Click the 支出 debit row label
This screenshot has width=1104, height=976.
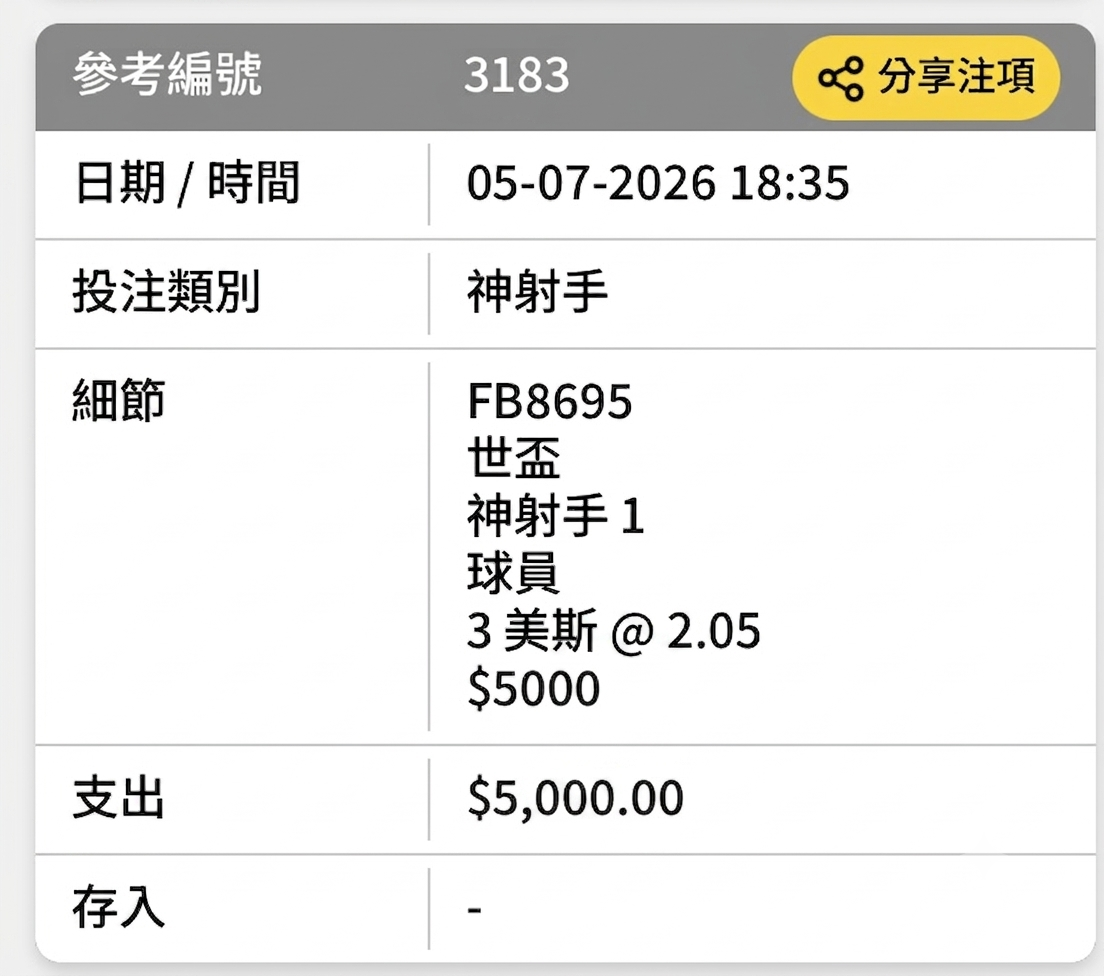[x=119, y=798]
